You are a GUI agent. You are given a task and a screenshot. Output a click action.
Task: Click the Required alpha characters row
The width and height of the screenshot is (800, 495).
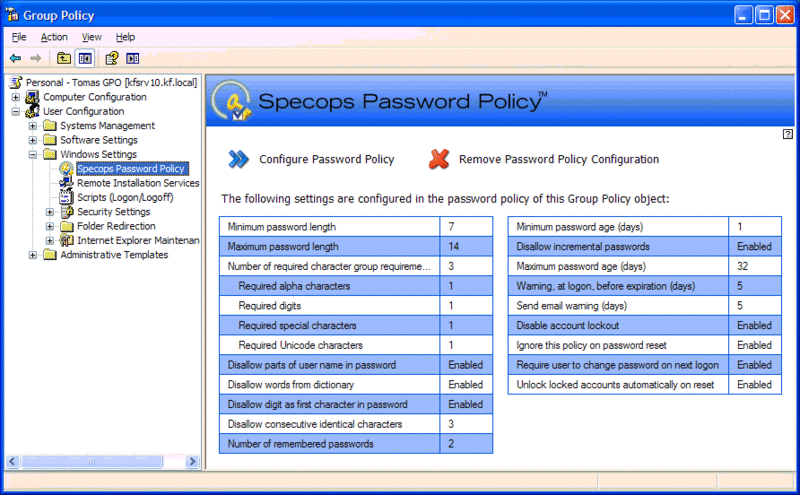(x=356, y=286)
